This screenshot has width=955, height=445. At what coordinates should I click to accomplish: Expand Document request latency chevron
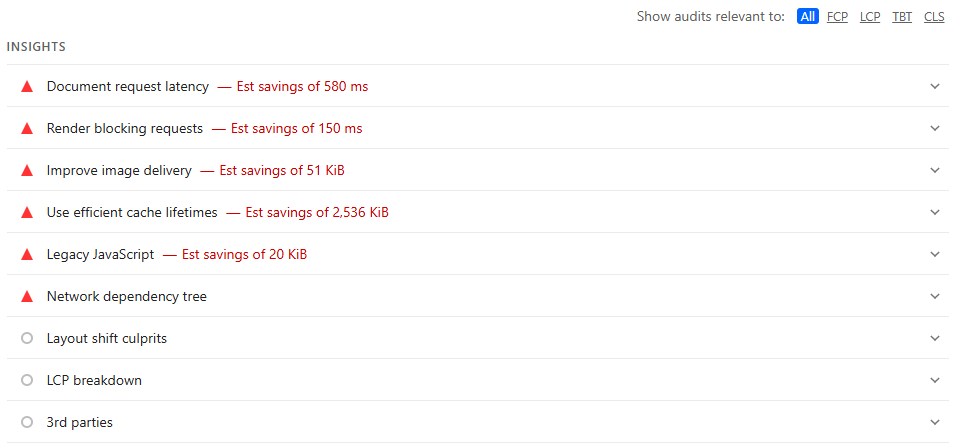(935, 87)
